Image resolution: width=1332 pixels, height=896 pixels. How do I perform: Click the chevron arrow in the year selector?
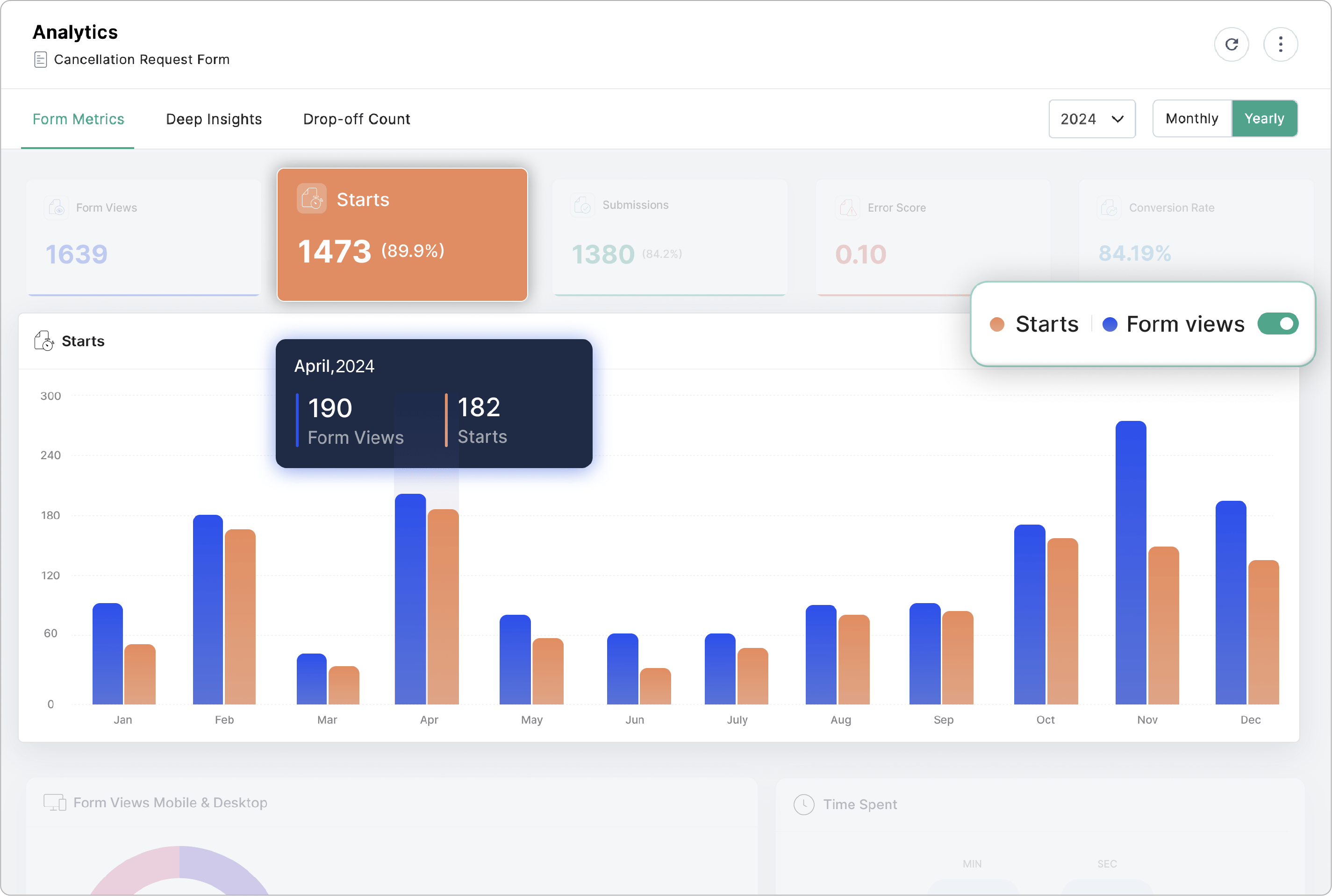pyautogui.click(x=1117, y=119)
